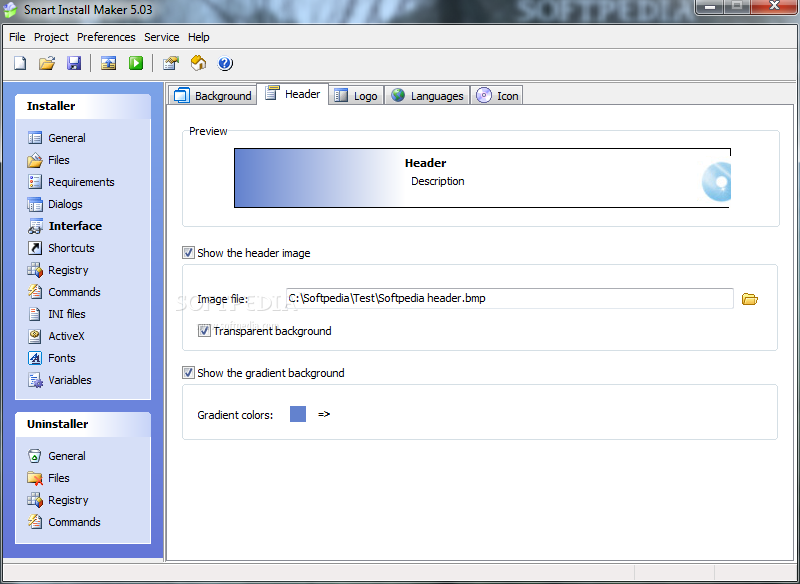This screenshot has width=800, height=584.
Task: Open Uninstaller Commands section
Action: point(64,522)
